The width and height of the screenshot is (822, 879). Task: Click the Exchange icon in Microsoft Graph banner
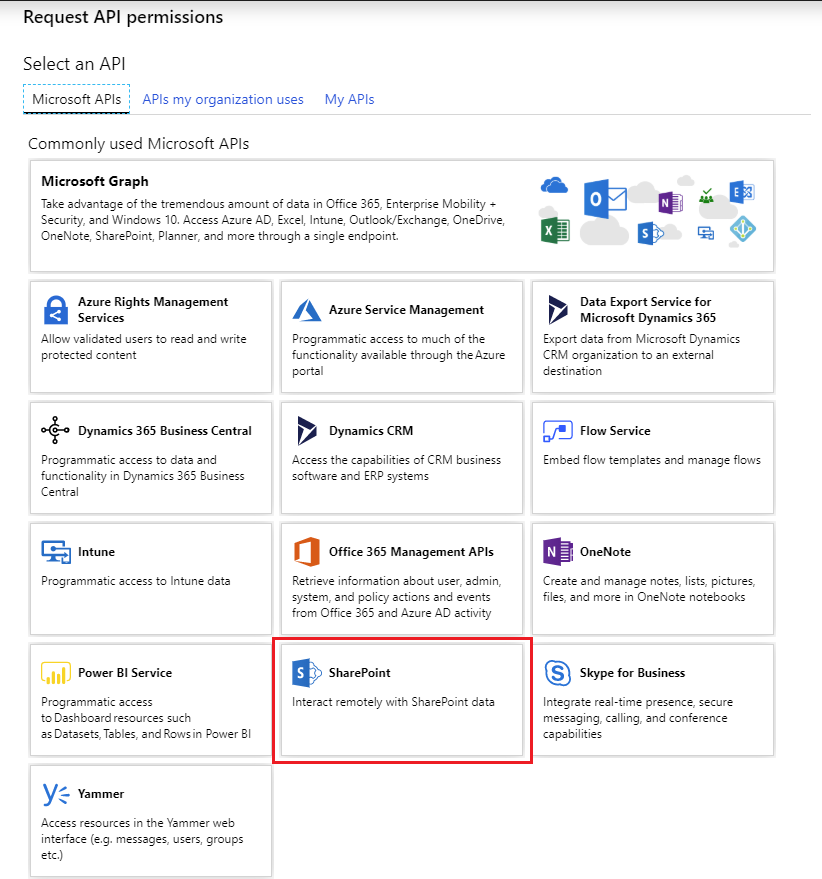742,192
